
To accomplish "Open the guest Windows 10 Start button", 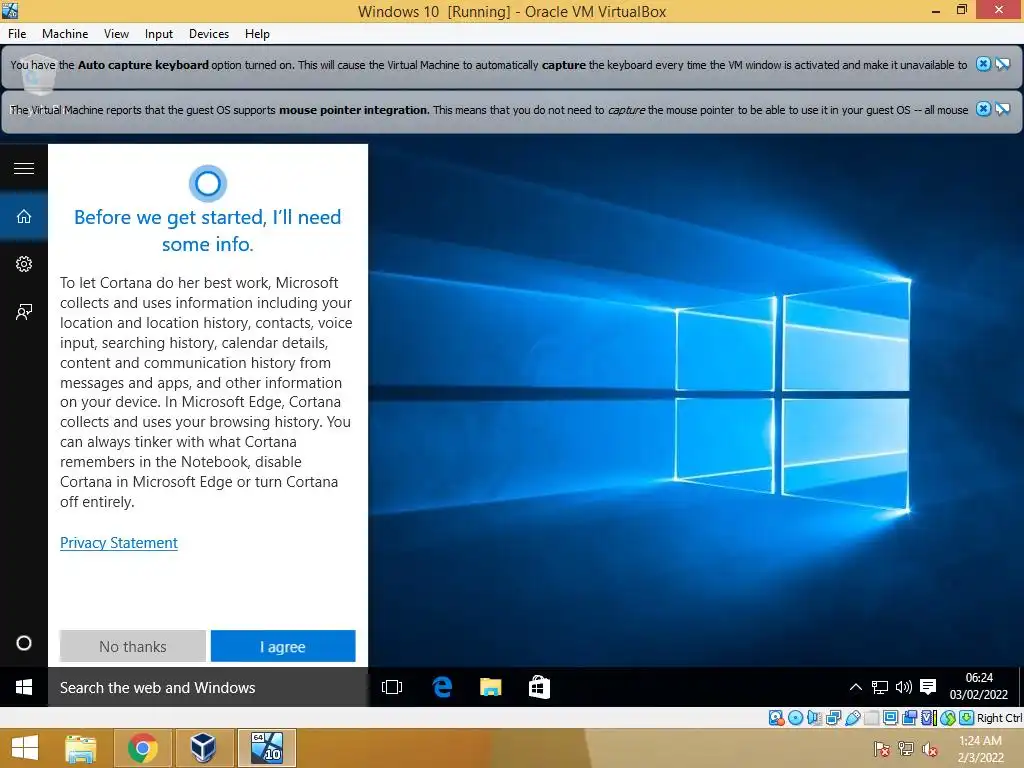I will coord(24,687).
